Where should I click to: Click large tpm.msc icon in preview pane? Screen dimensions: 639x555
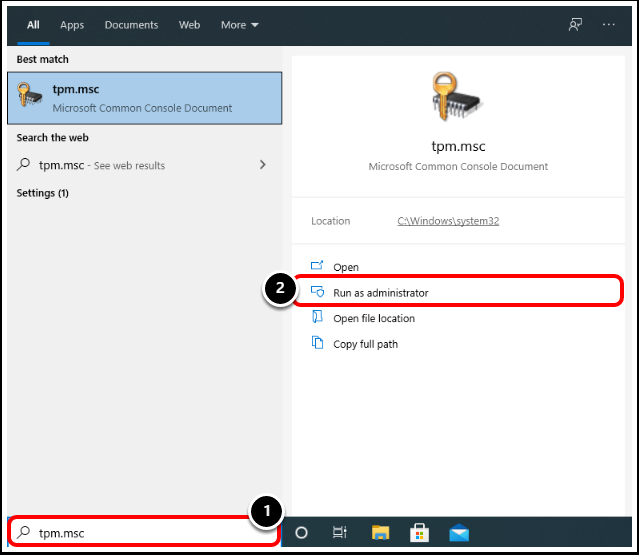pyautogui.click(x=456, y=96)
